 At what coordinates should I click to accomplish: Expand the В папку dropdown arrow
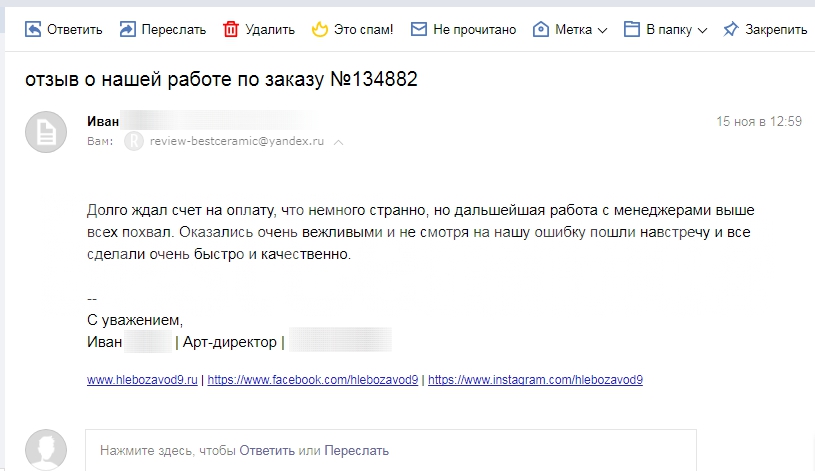[x=702, y=30]
